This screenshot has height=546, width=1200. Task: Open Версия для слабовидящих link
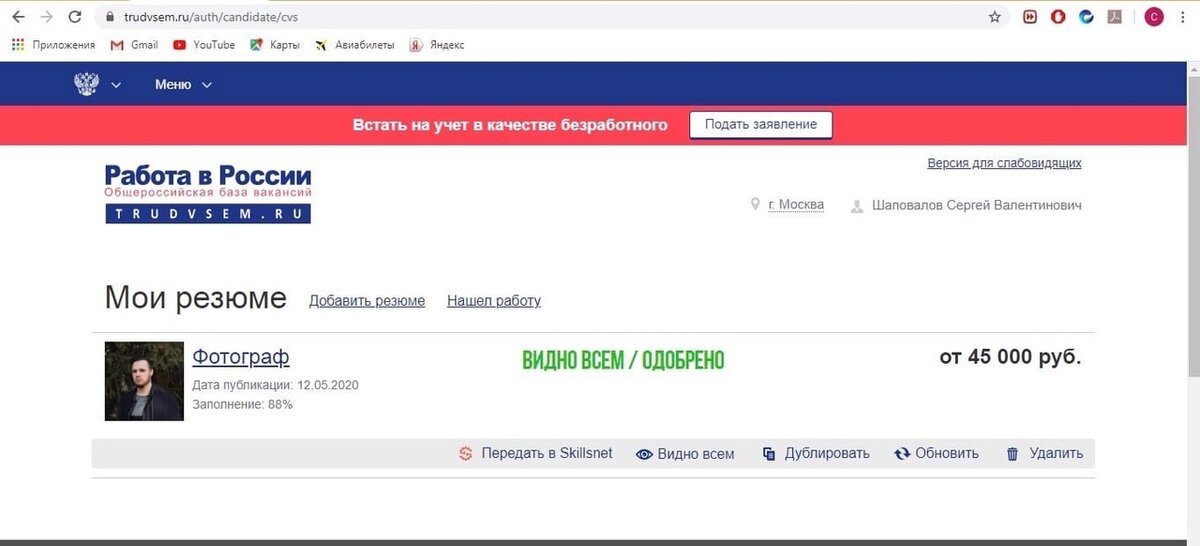[1004, 163]
